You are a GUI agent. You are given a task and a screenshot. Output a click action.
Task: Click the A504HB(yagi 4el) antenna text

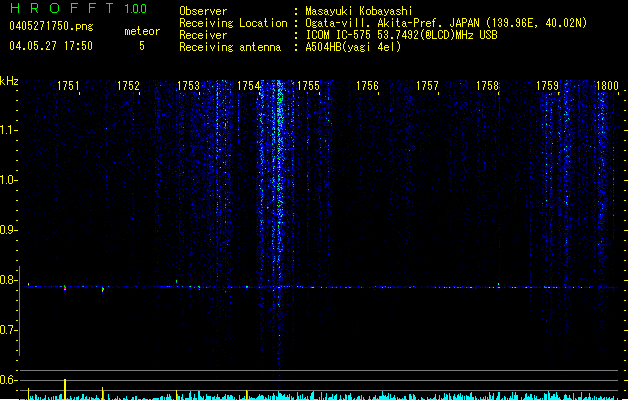(x=353, y=47)
